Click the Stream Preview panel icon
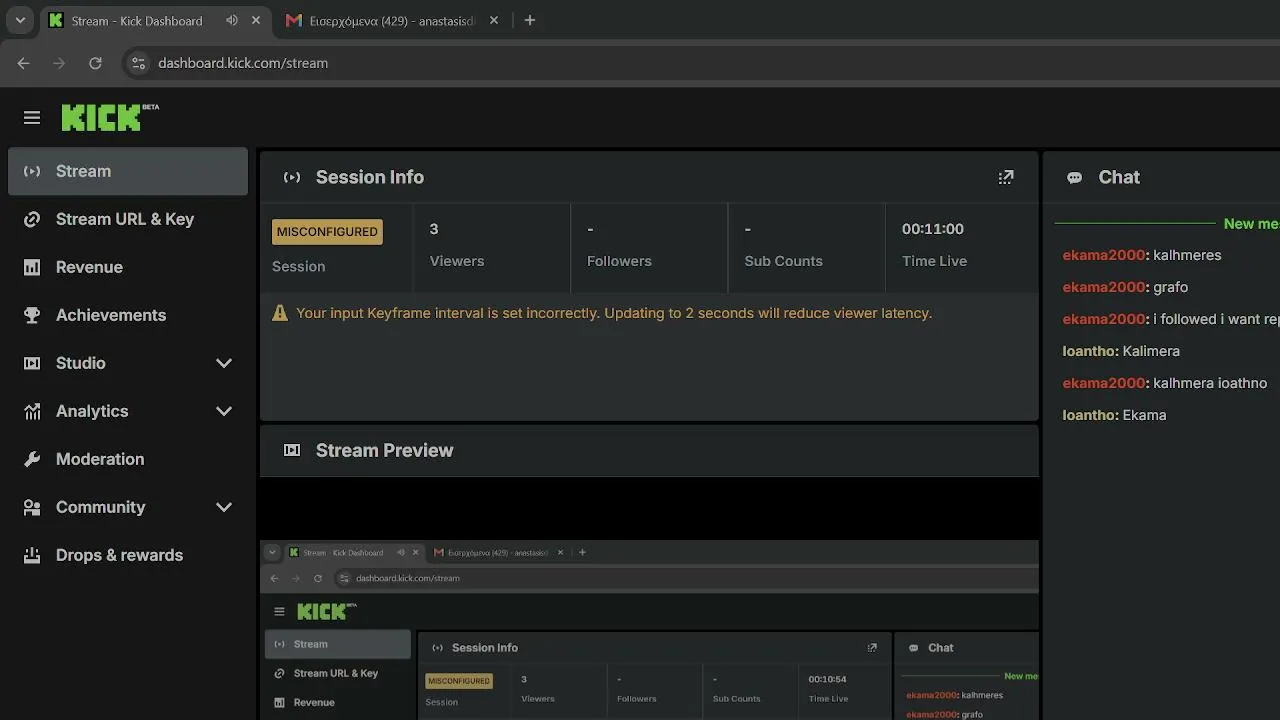 (292, 450)
